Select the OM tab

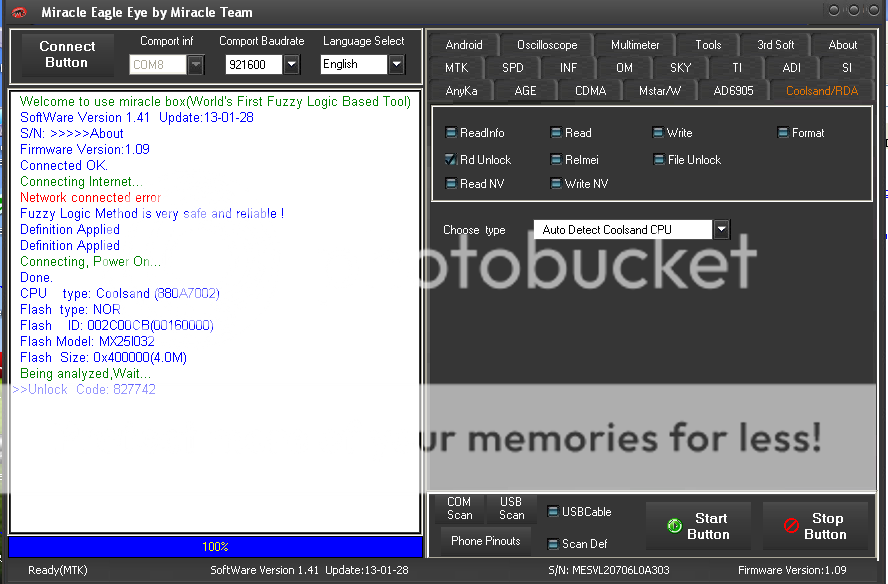pyautogui.click(x=624, y=68)
